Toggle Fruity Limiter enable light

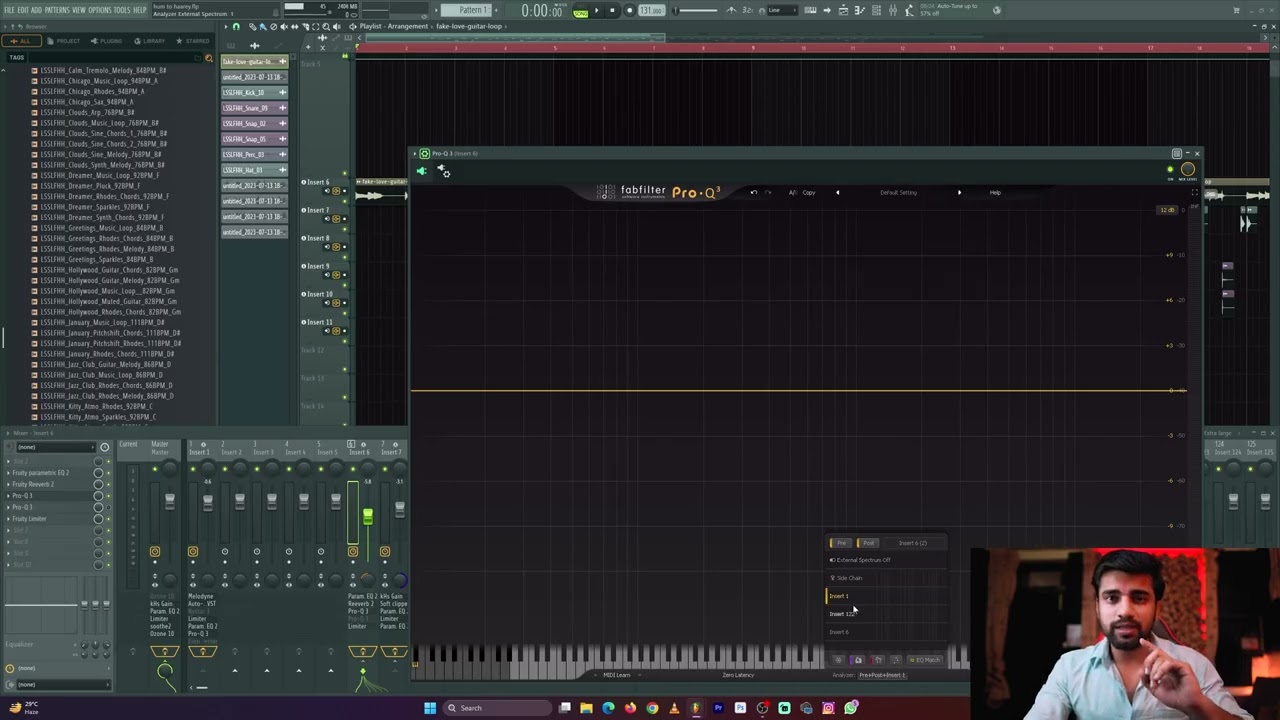coord(108,518)
